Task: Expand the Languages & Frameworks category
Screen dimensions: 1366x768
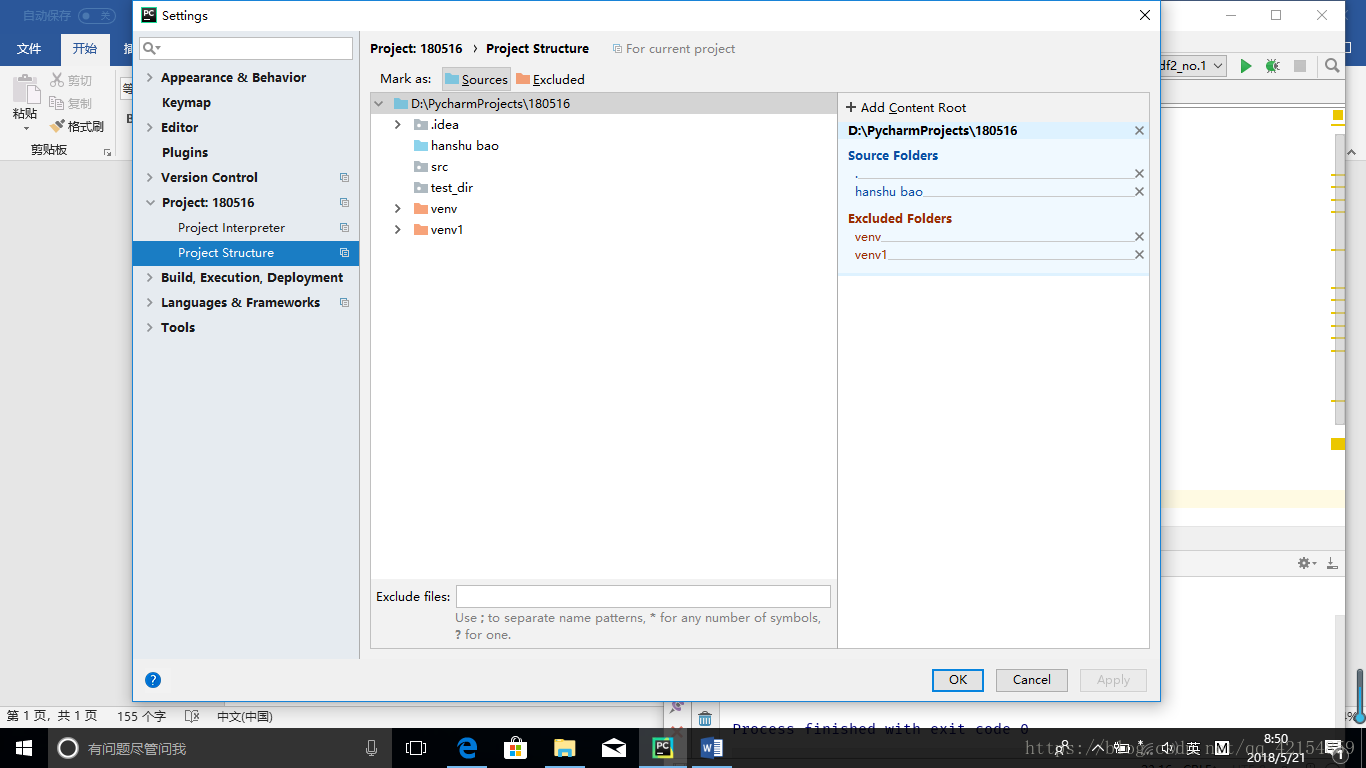Action: [x=150, y=303]
